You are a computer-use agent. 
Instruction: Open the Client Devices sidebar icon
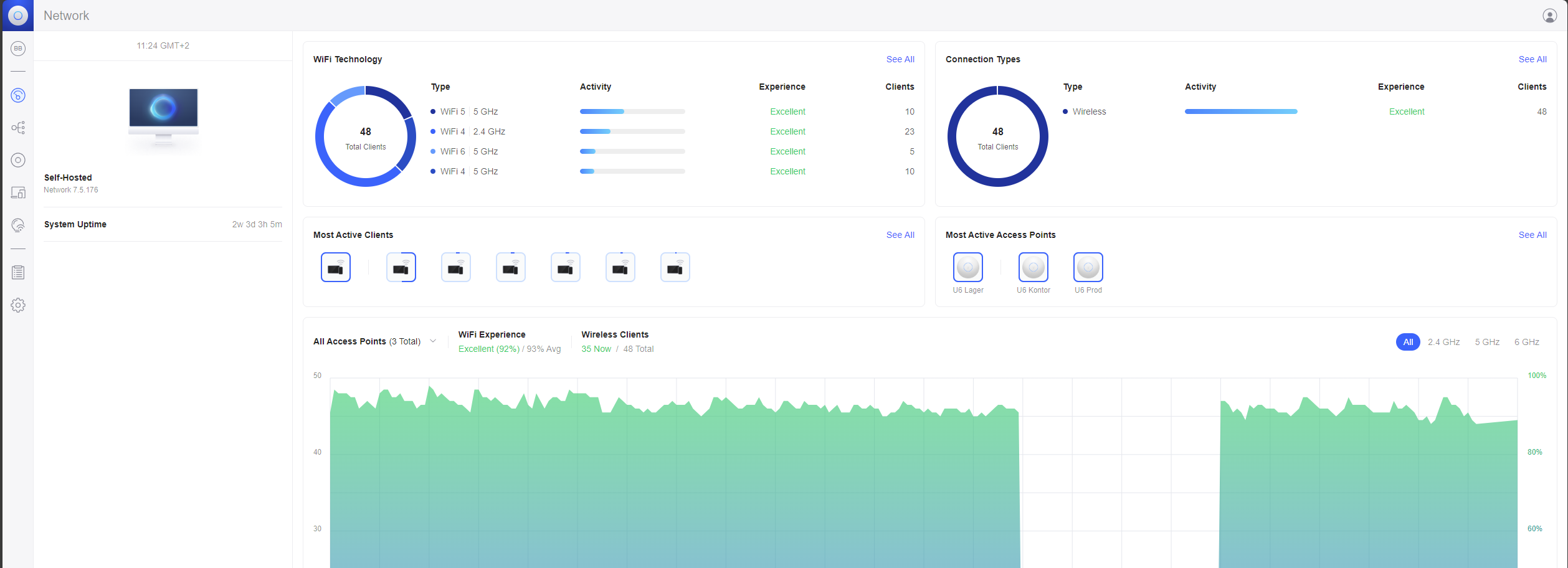(18, 192)
